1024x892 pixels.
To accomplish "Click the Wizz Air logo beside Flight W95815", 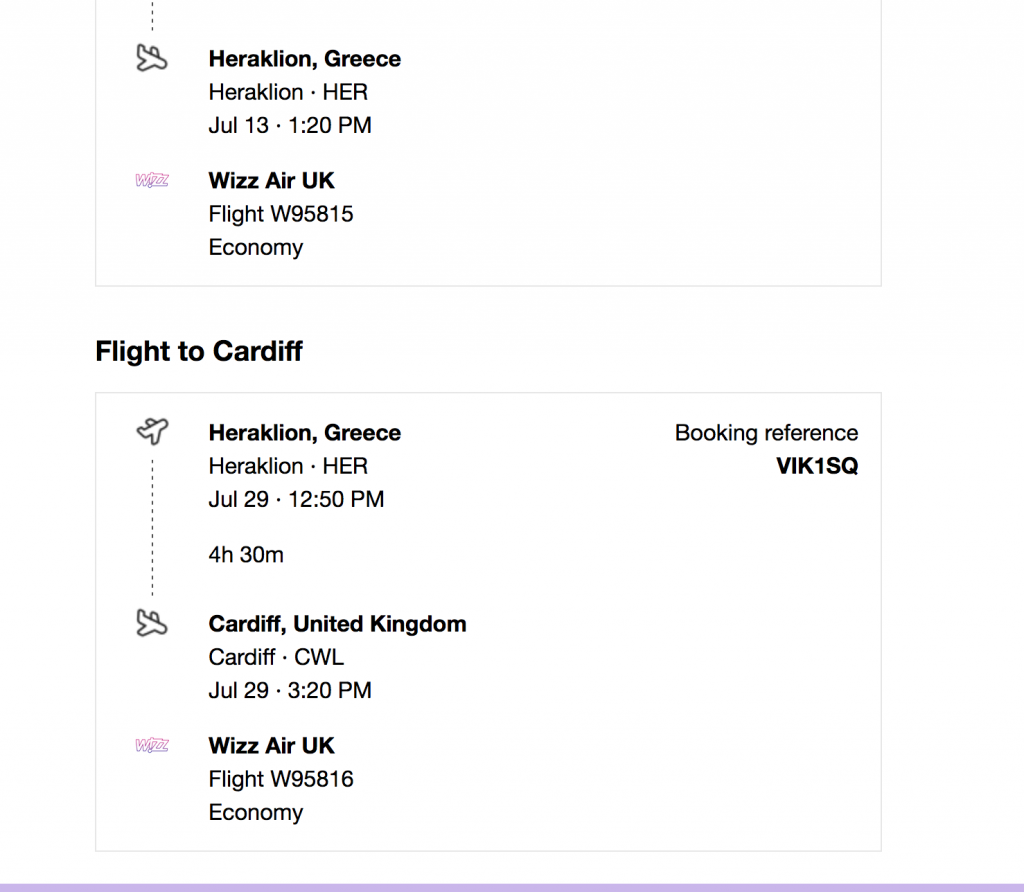I will click(152, 181).
